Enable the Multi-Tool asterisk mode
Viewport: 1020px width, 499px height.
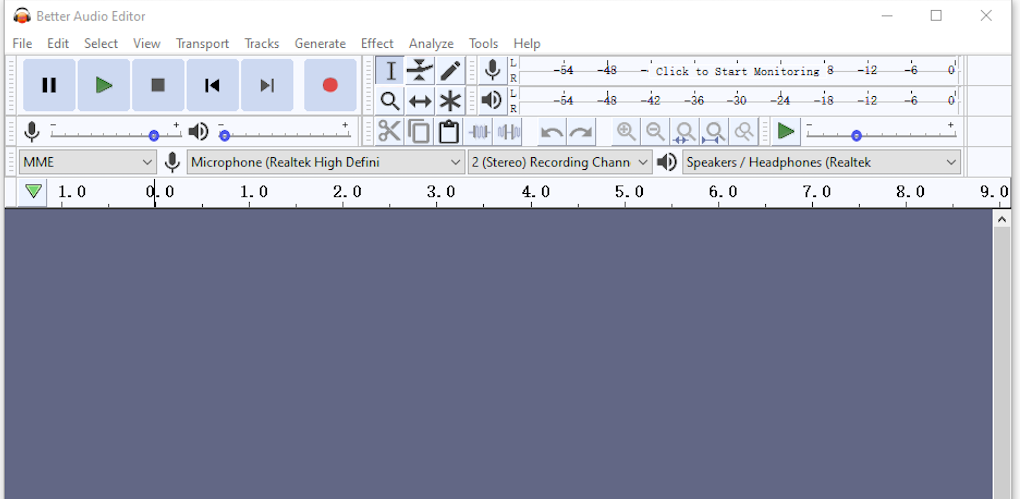point(450,101)
